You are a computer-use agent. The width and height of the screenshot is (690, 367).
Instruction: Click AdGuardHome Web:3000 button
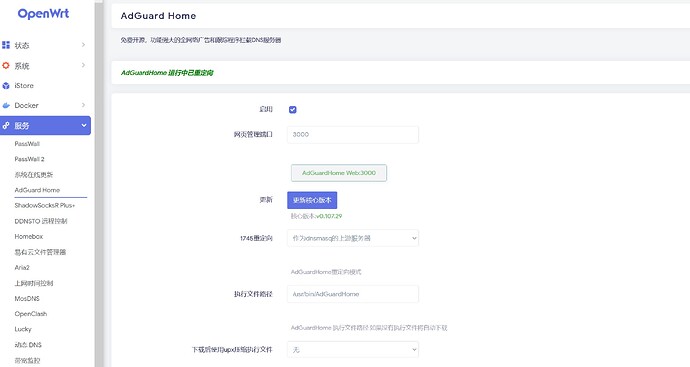click(339, 173)
